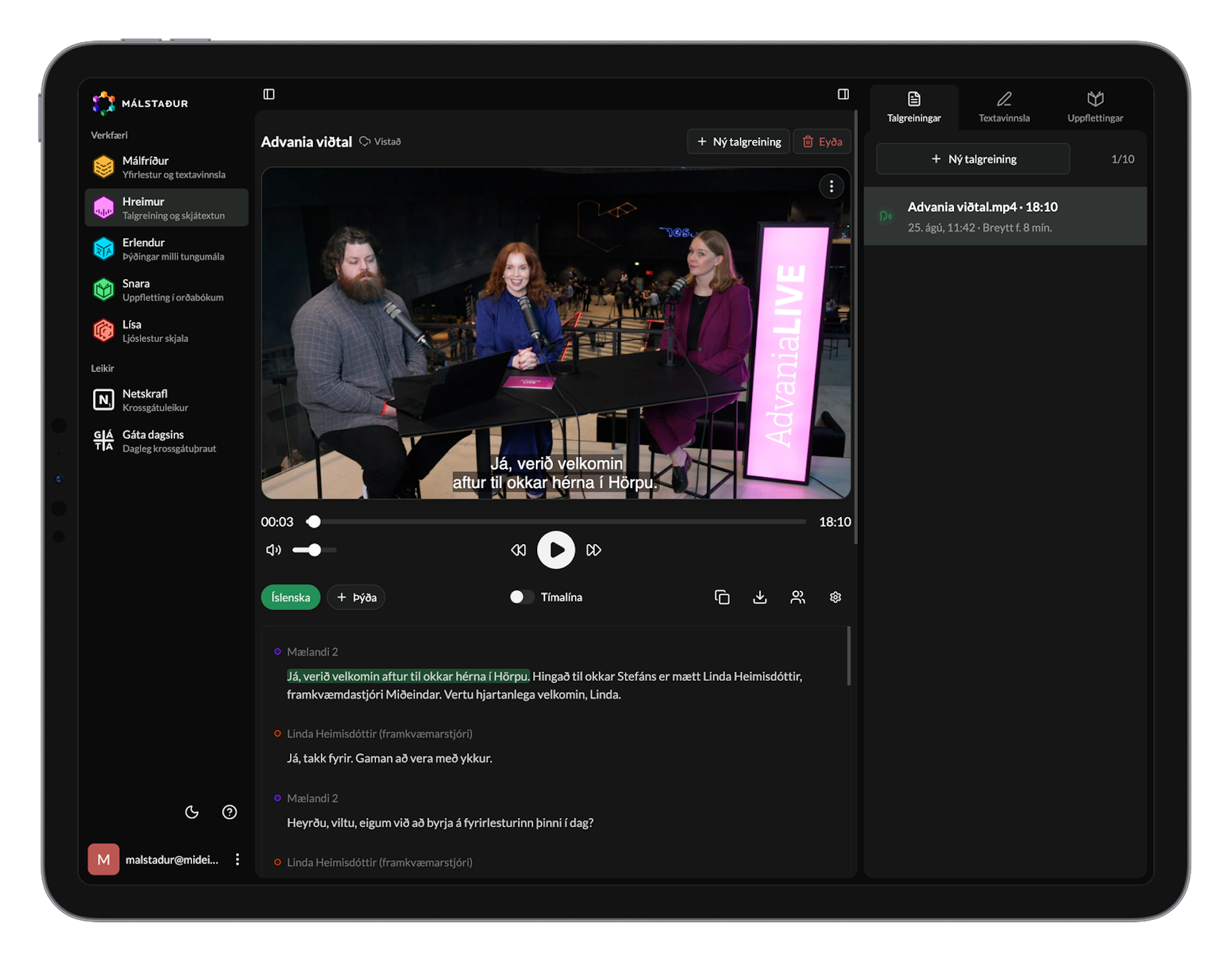Open transcript settings gear
The height and width of the screenshot is (963, 1232).
point(835,597)
